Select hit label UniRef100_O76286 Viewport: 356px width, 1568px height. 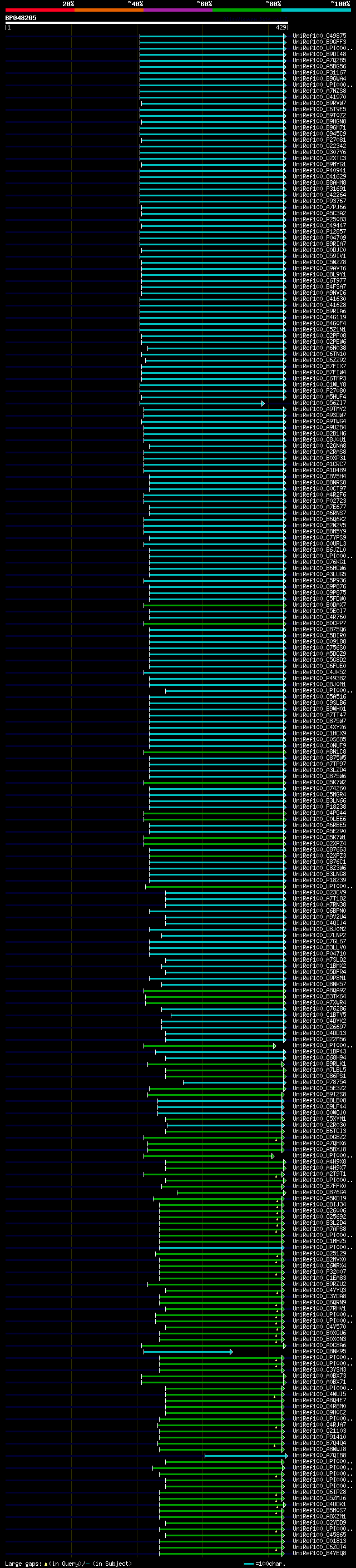tap(319, 1008)
